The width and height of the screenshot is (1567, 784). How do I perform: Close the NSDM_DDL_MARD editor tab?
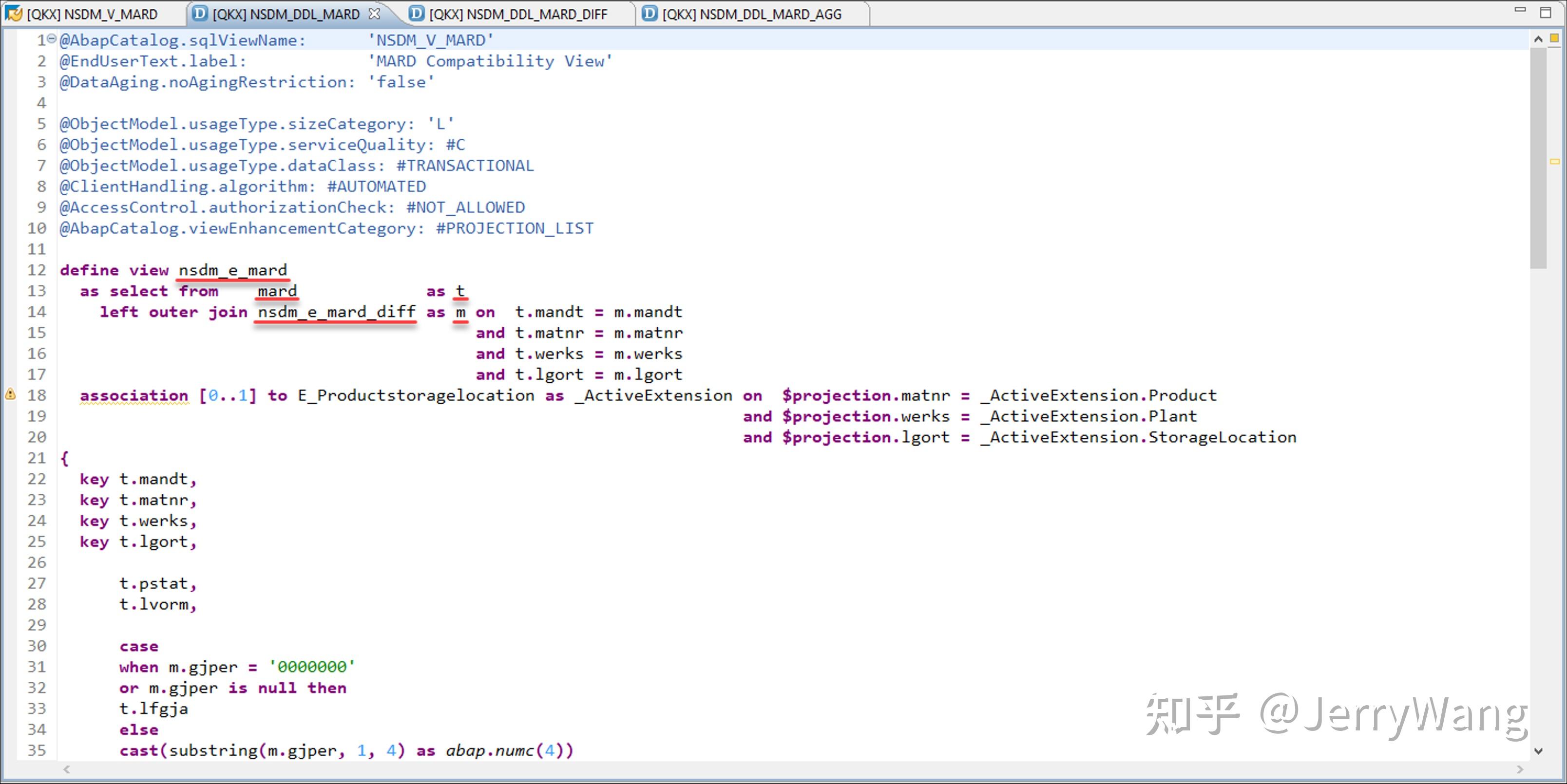[376, 12]
